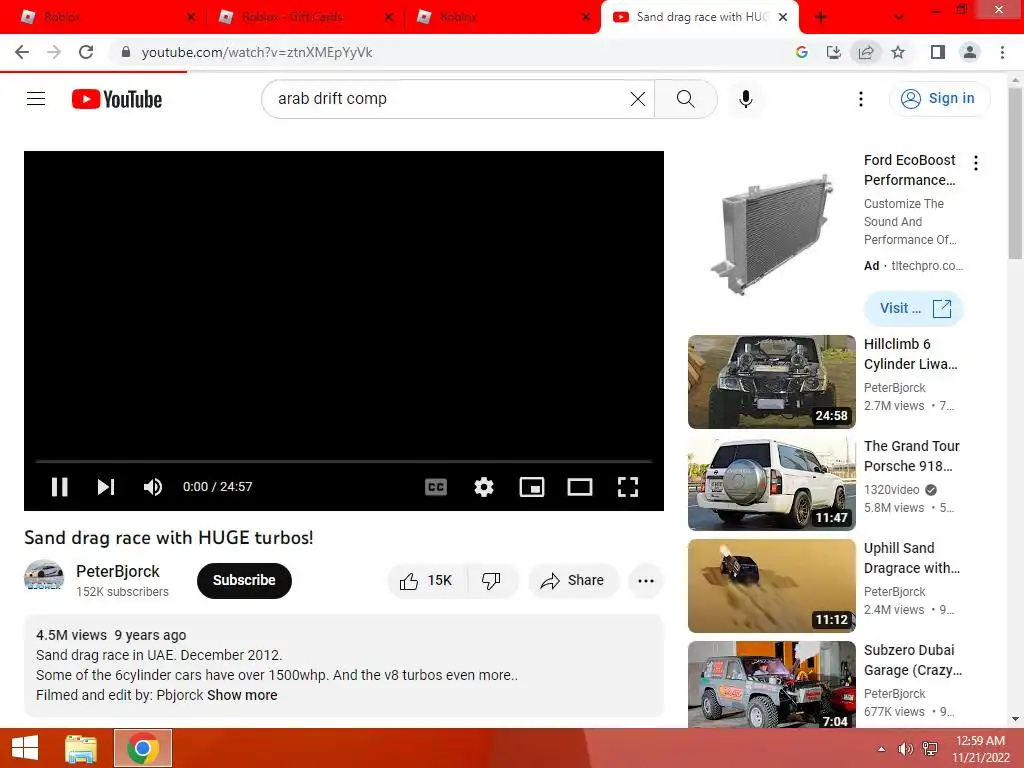Expand description with Show more

click(242, 696)
